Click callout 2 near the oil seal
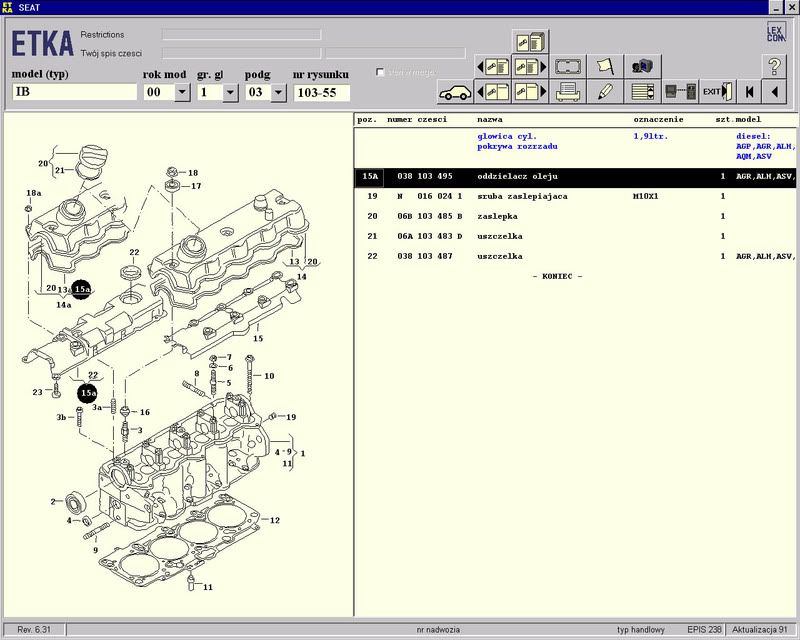This screenshot has width=800, height=640. (x=53, y=502)
